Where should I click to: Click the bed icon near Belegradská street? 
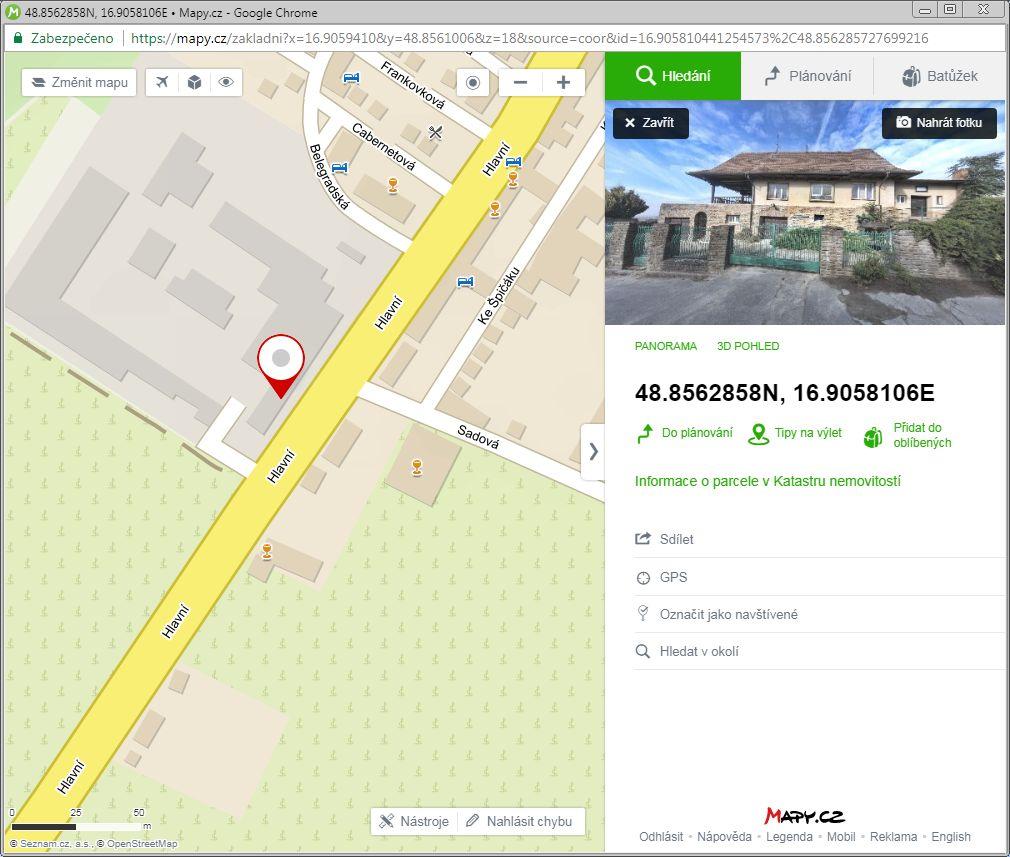339,168
